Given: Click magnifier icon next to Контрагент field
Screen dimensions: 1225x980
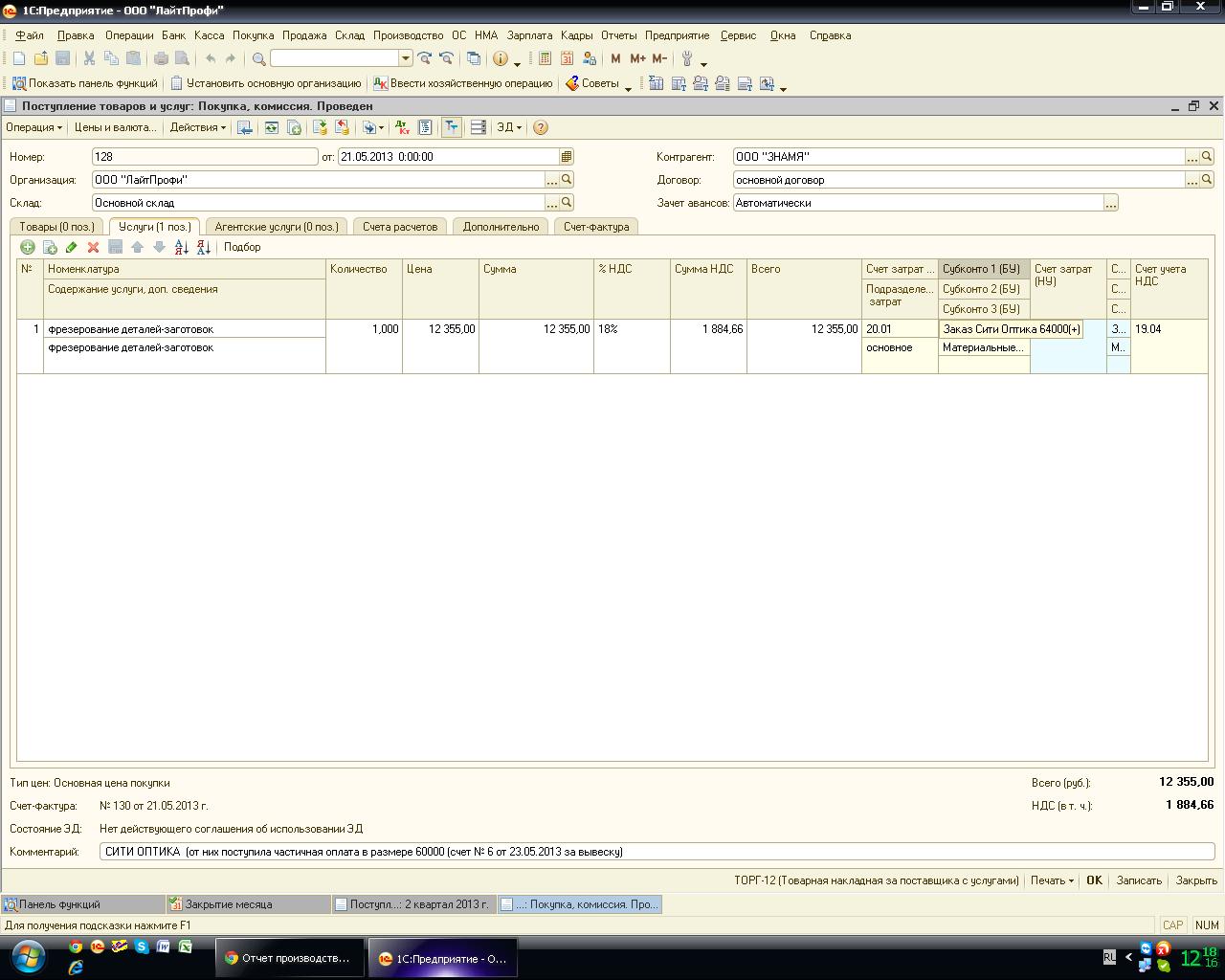Looking at the screenshot, I should [x=1207, y=157].
